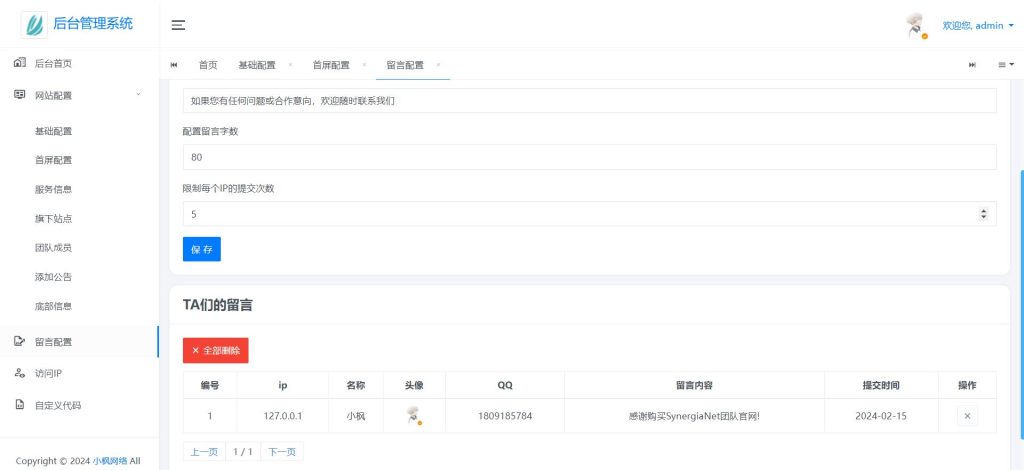Click the admin avatar in header
Viewport: 1024px width, 470px height.
(x=917, y=26)
